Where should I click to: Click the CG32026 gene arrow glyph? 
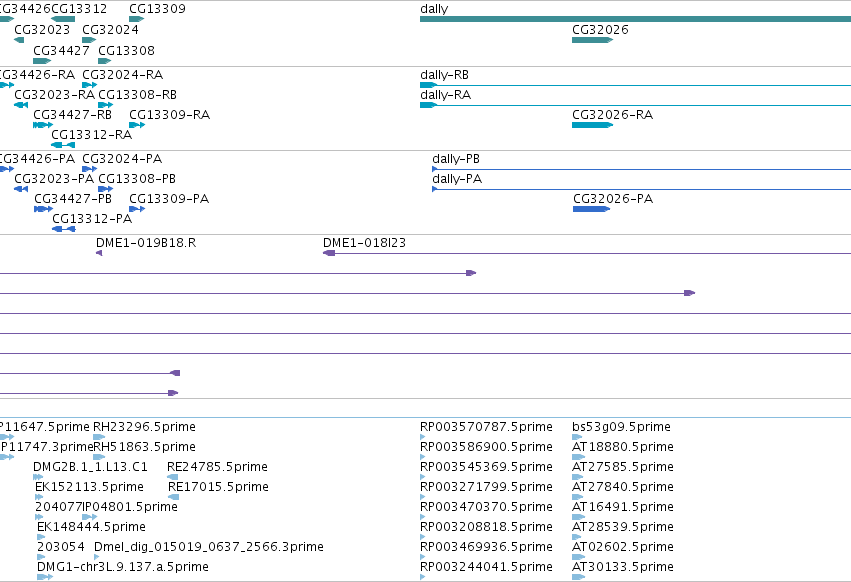coord(593,40)
